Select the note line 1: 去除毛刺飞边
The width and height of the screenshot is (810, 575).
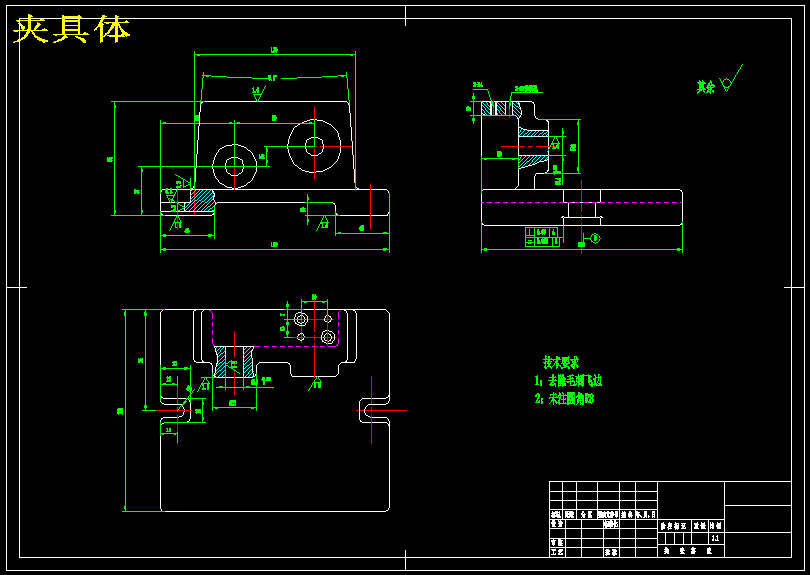click(x=568, y=381)
